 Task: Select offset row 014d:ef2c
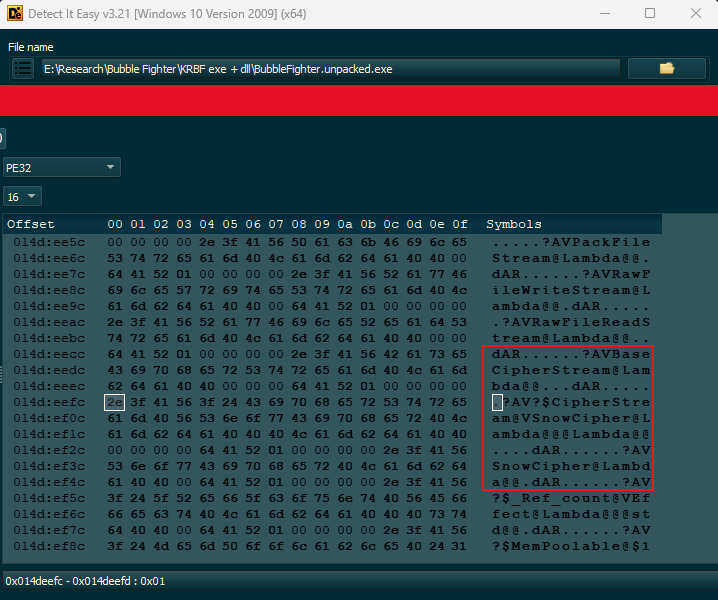[49, 450]
